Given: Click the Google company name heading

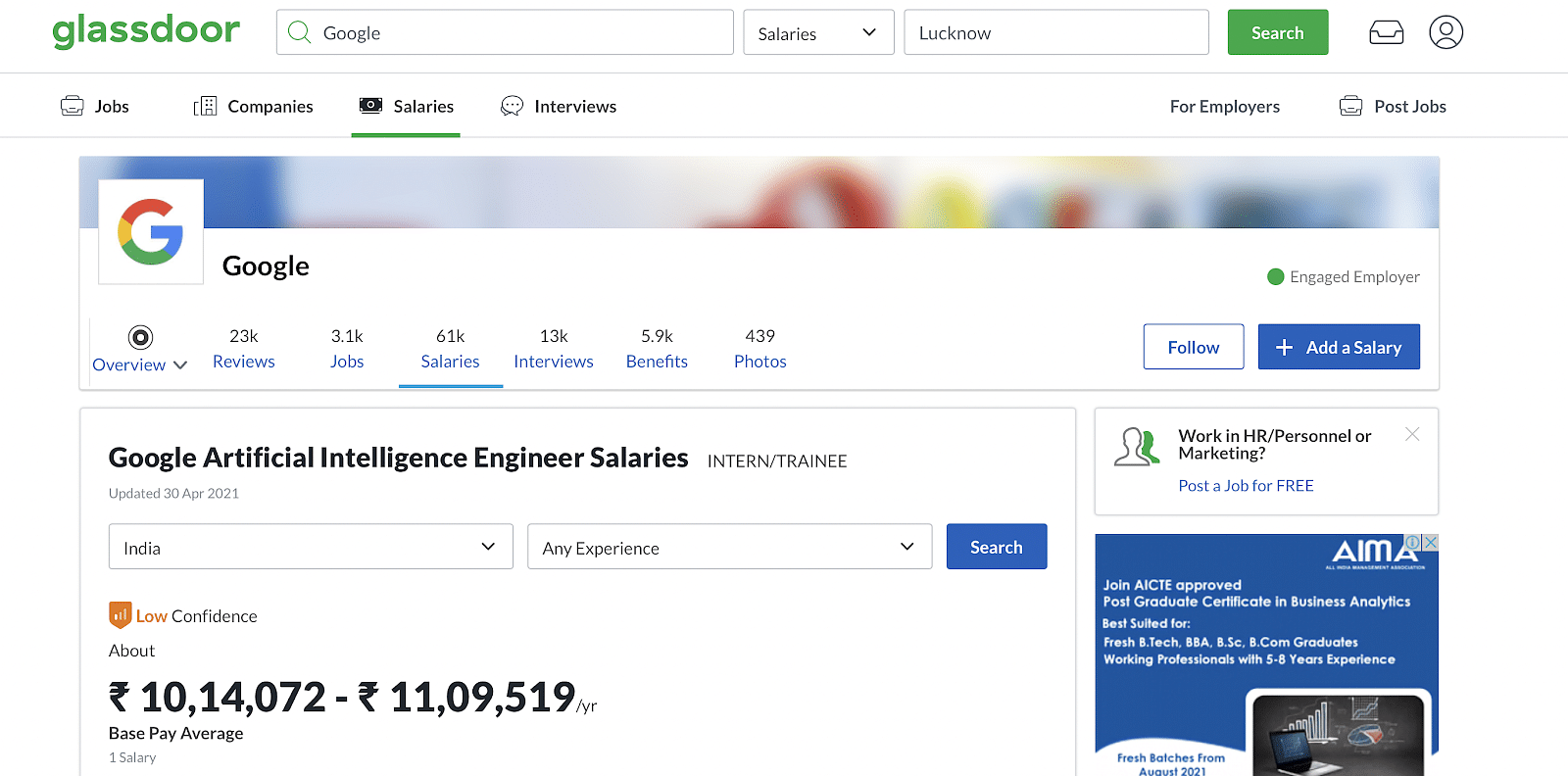Looking at the screenshot, I should coord(266,266).
